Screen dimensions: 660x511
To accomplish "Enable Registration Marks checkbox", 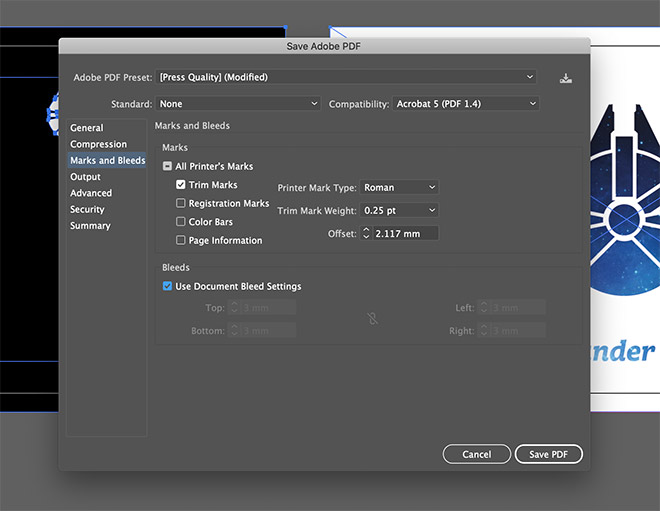I will (x=181, y=203).
